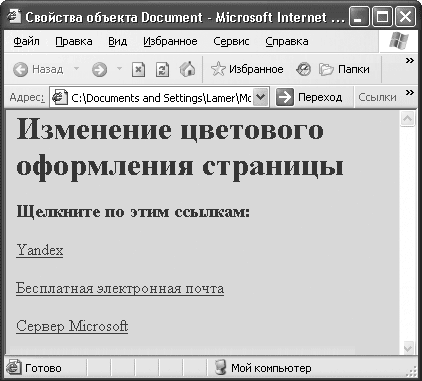Show the Folders (Папки) pane
The width and height of the screenshot is (422, 381).
click(x=344, y=69)
